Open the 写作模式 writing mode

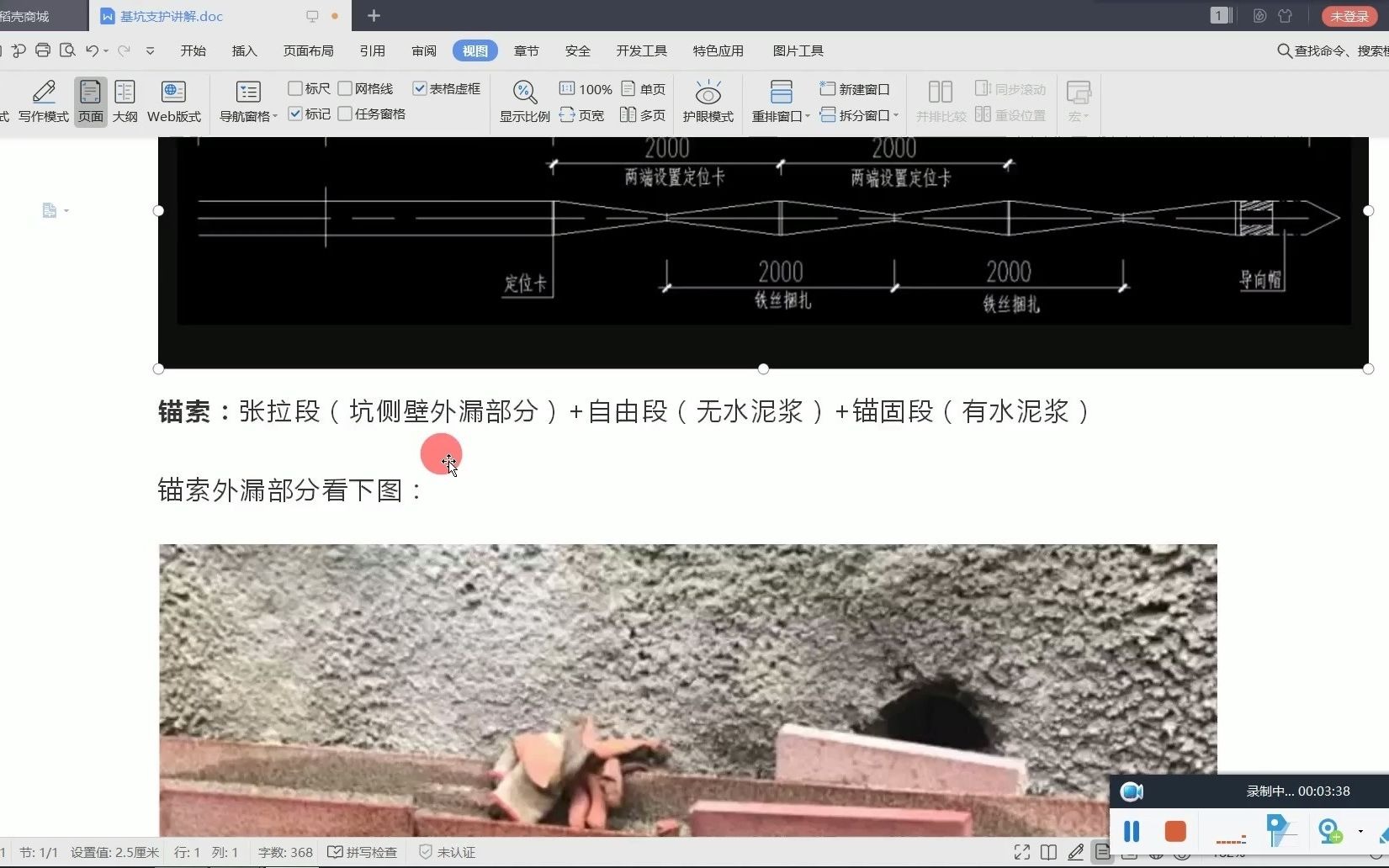44,101
